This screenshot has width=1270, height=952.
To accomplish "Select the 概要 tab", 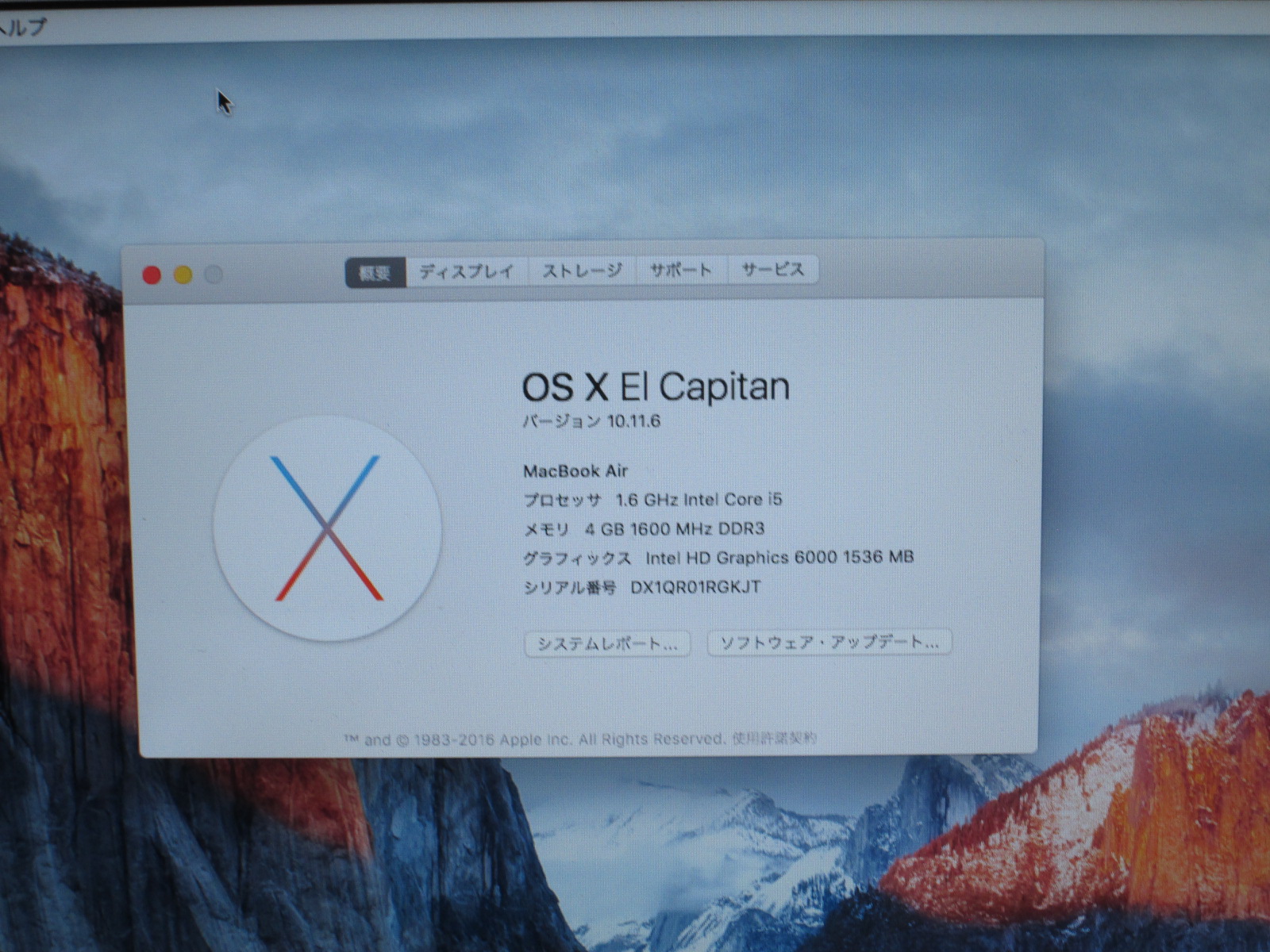I will coord(375,273).
